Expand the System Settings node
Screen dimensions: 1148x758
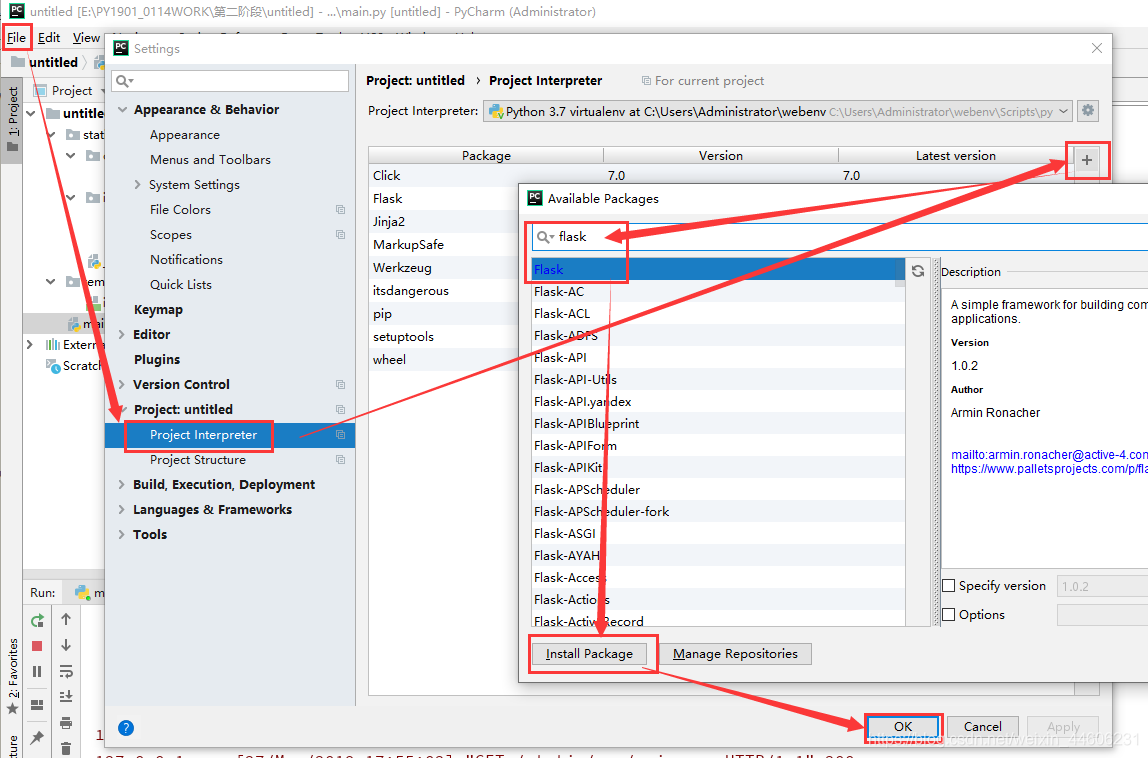coord(138,185)
